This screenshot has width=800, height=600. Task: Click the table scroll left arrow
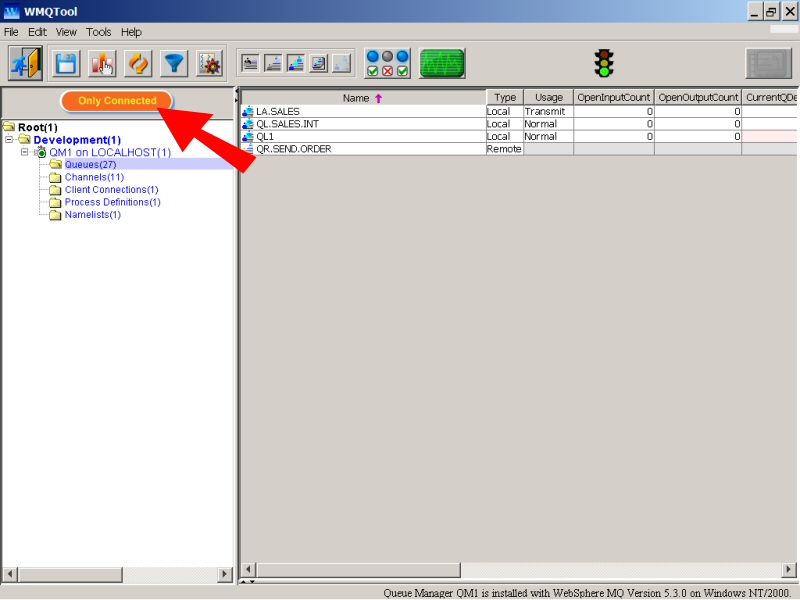coord(248,569)
